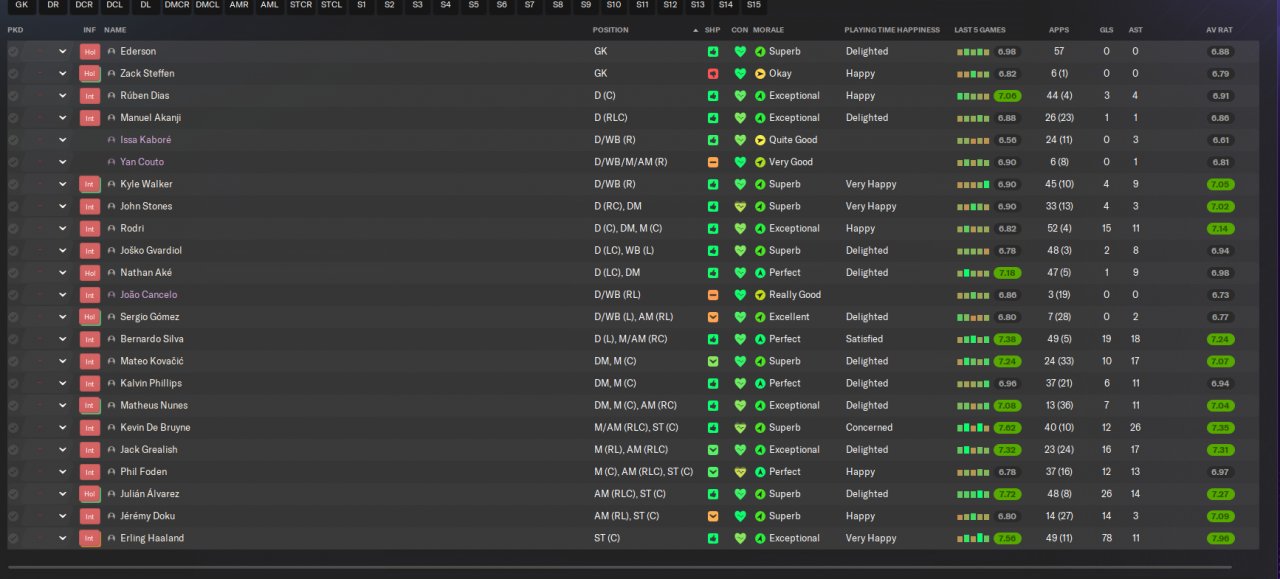Click Kevin De Bruyne's Concerned playing time status
1280x579 pixels.
pyautogui.click(x=869, y=428)
